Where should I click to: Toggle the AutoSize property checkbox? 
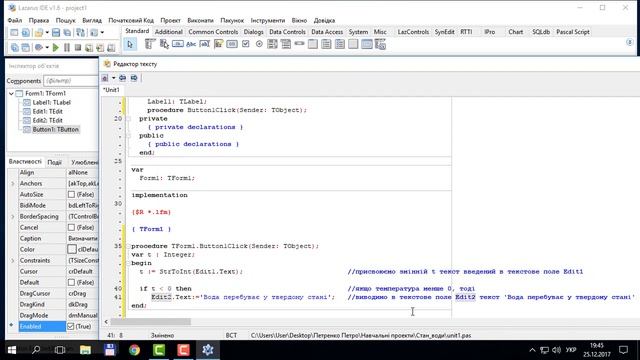pyautogui.click(x=71, y=195)
